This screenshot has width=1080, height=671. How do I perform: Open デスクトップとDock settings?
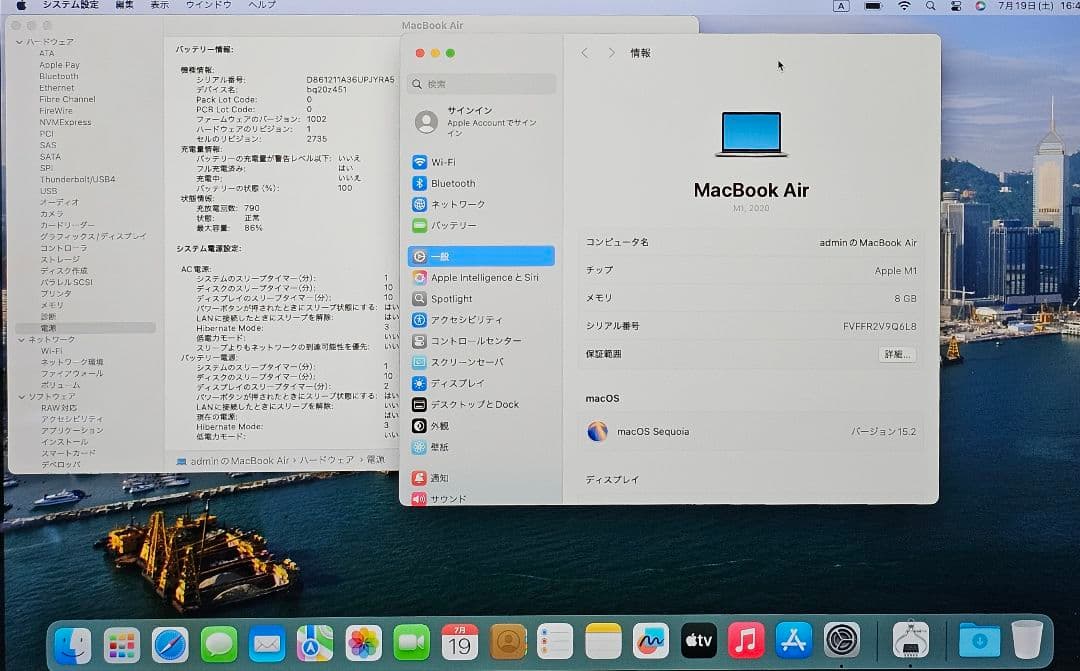pyautogui.click(x=481, y=404)
